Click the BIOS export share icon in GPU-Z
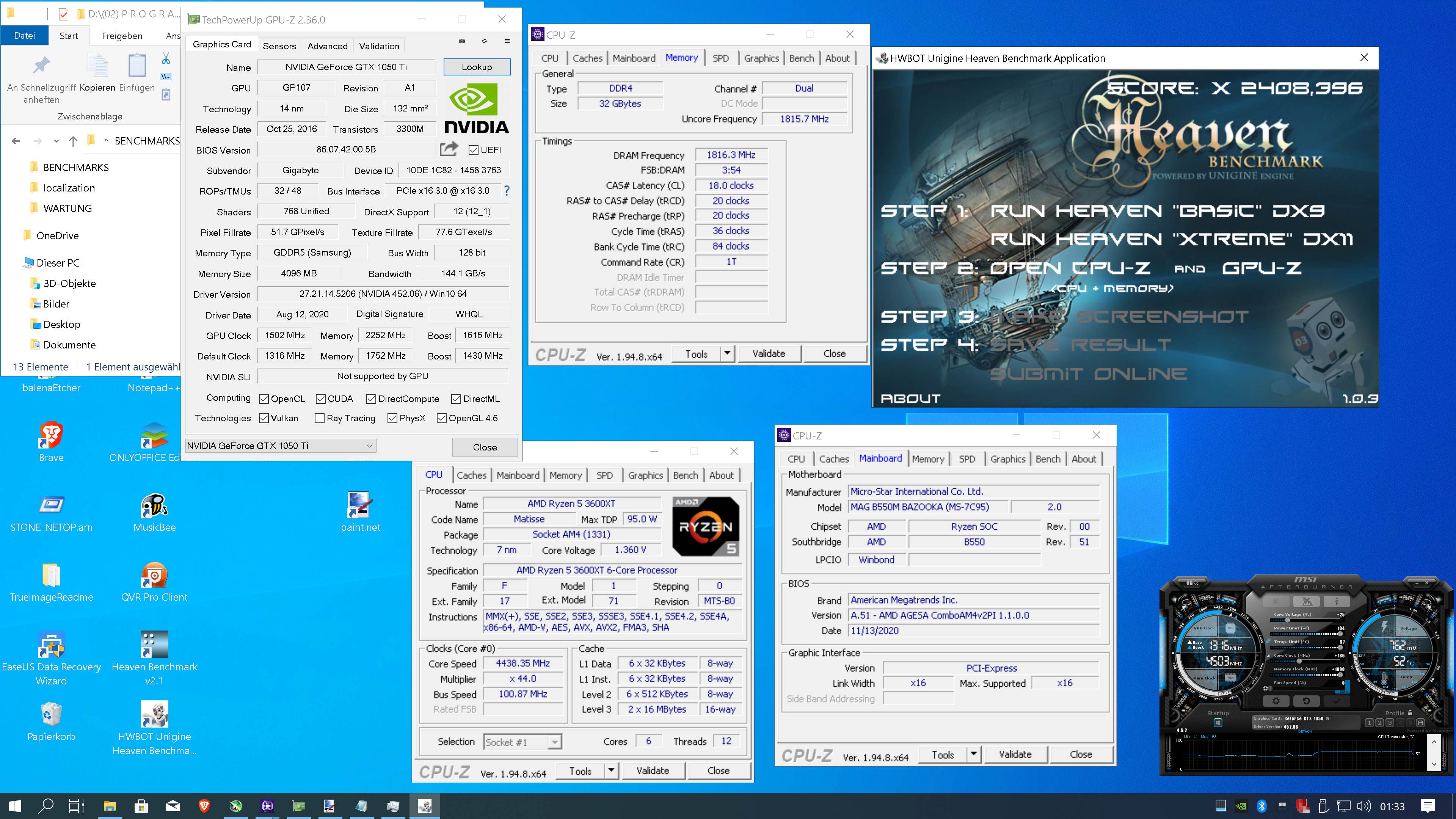Screen dimensions: 1456x819 pos(449,149)
